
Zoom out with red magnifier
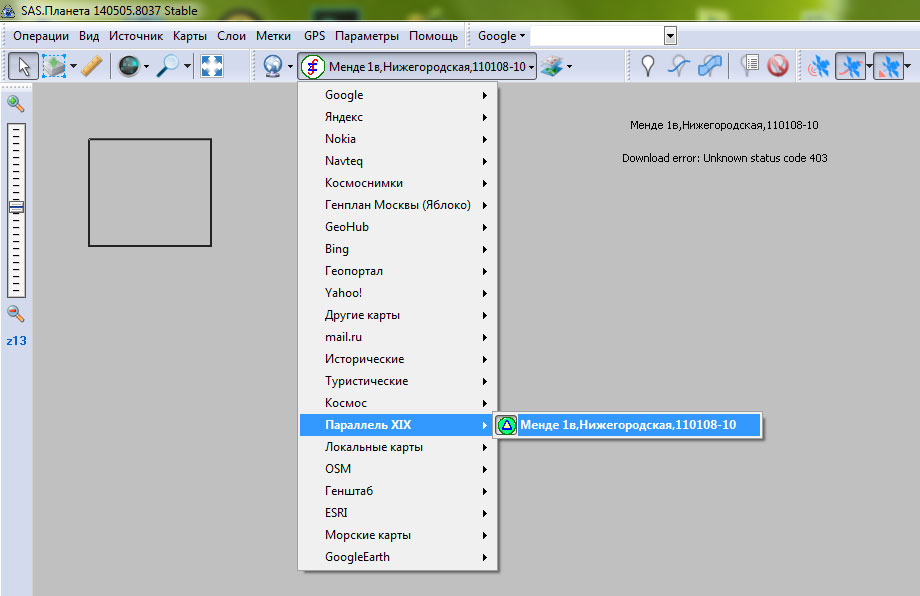pyautogui.click(x=16, y=314)
